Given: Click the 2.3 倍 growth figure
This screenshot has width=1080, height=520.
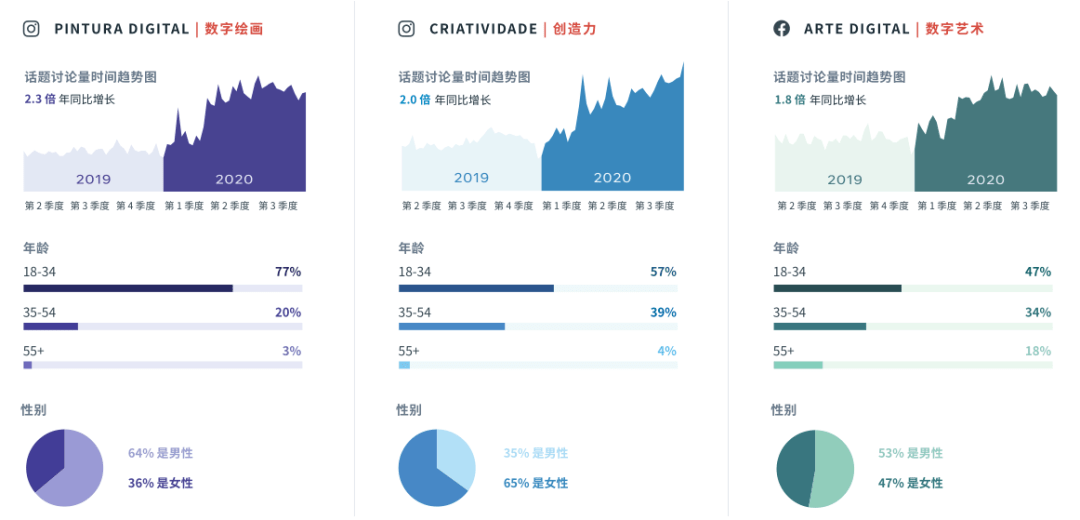Looking at the screenshot, I should tap(39, 99).
